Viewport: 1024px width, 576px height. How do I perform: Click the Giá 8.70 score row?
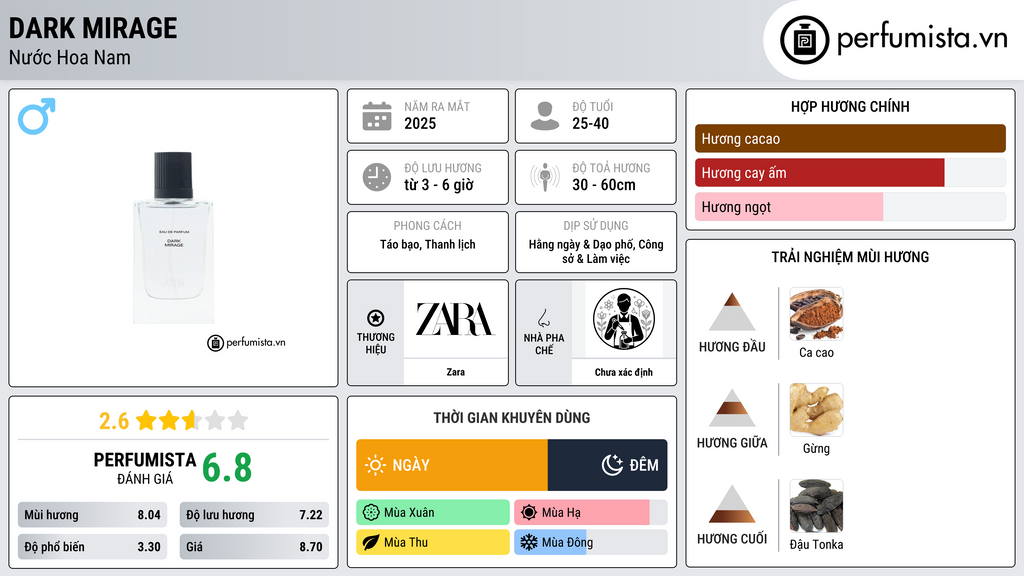coord(254,547)
